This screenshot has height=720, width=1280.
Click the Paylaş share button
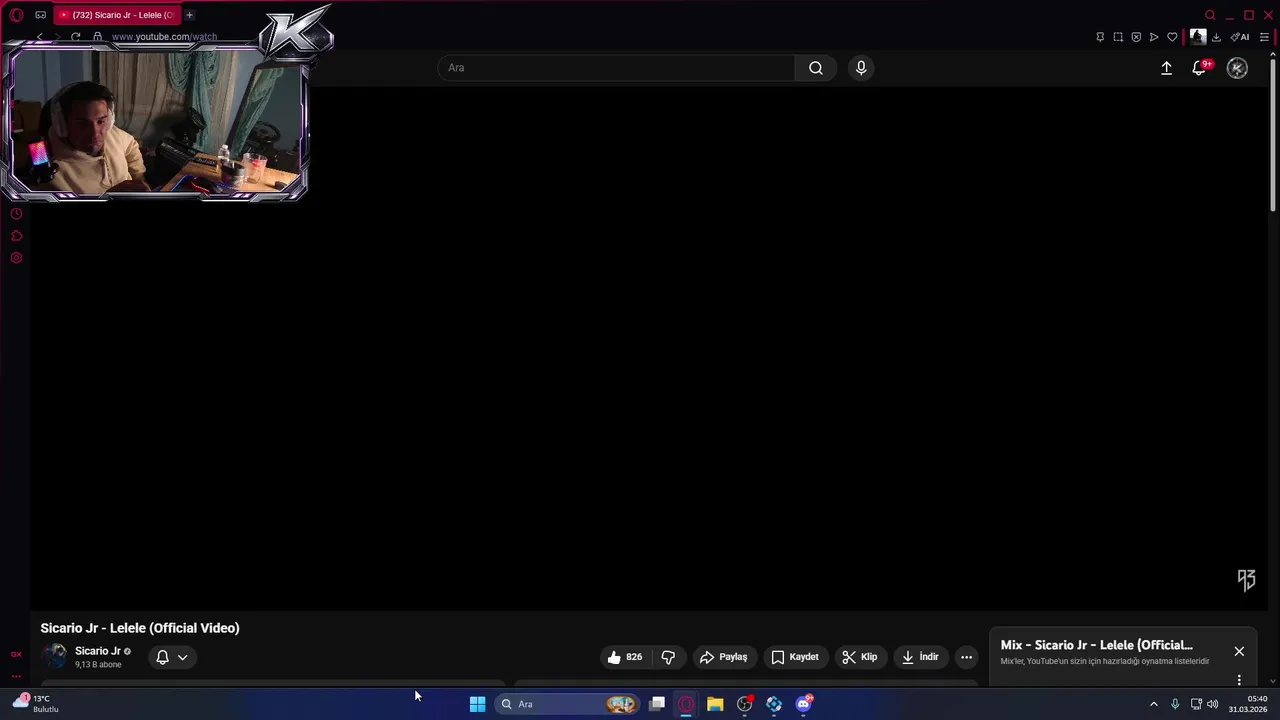coord(724,657)
